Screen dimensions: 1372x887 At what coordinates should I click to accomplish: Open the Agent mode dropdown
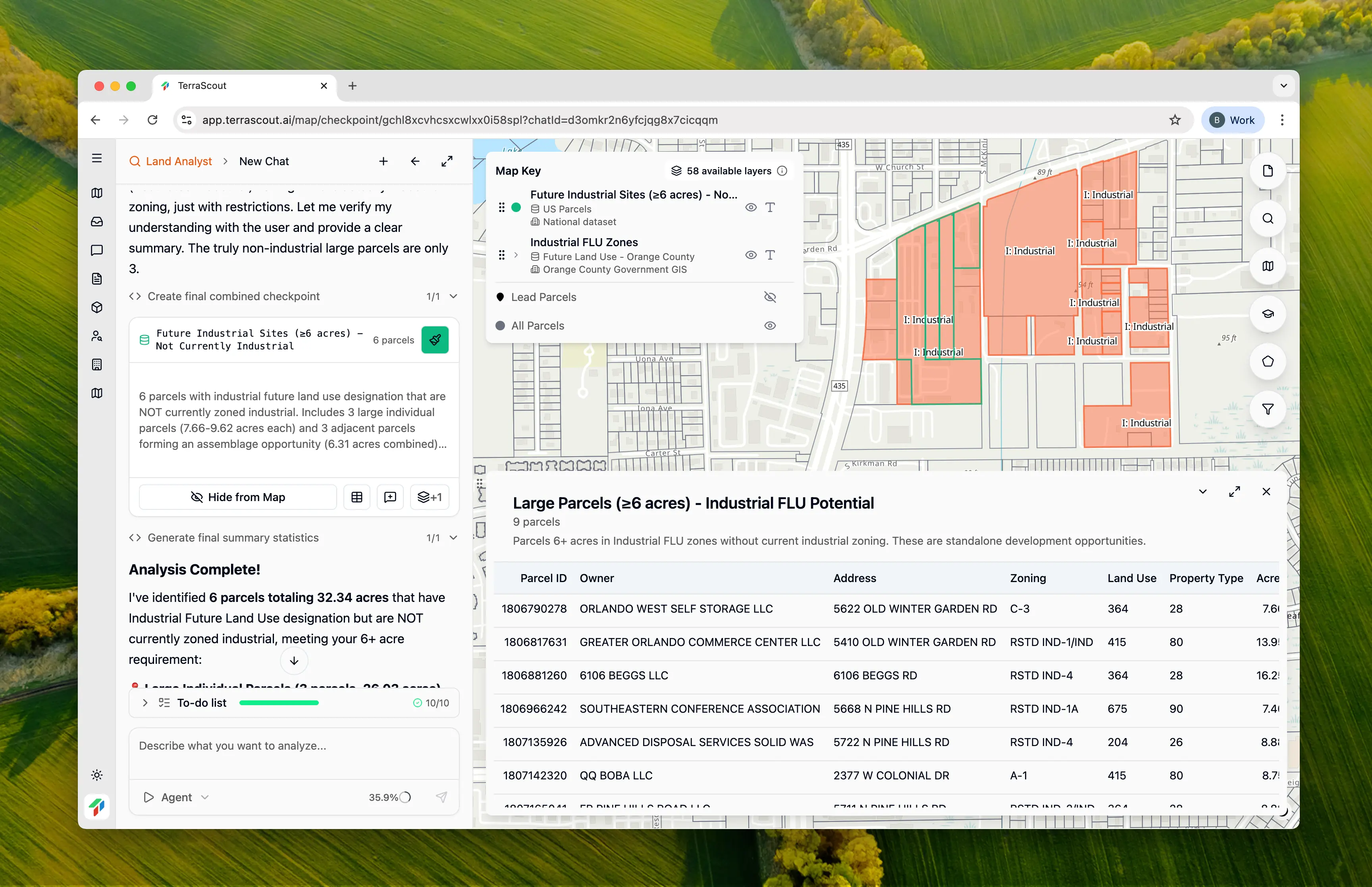pyautogui.click(x=176, y=797)
